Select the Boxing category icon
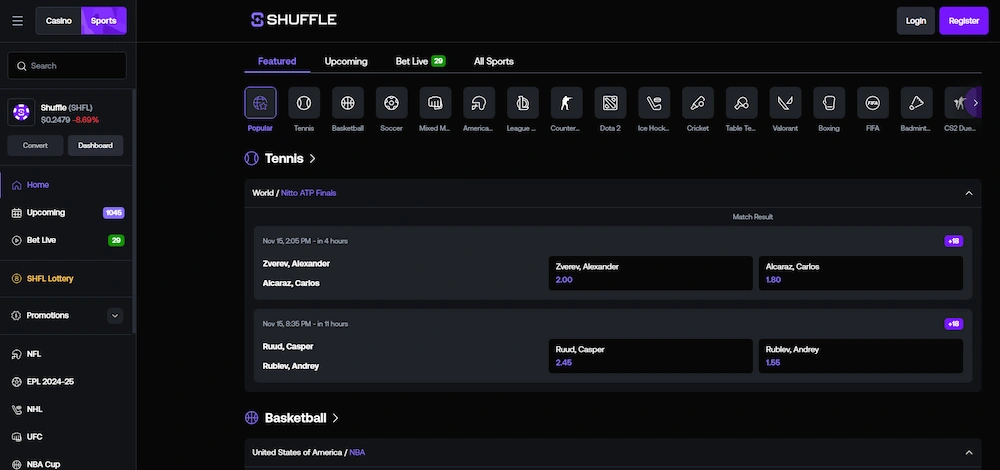Screen dimensions: 1000x470 click(x=829, y=103)
